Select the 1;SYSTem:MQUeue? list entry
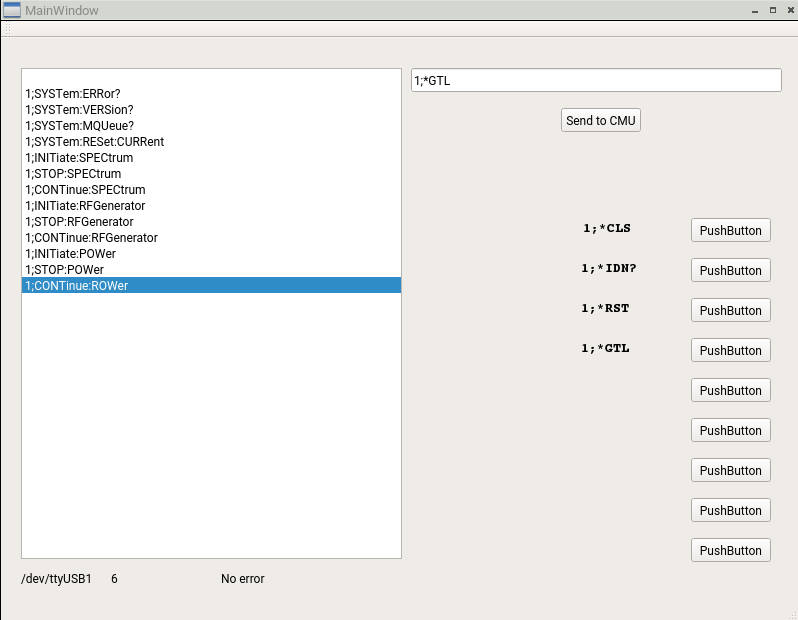 [x=211, y=126]
